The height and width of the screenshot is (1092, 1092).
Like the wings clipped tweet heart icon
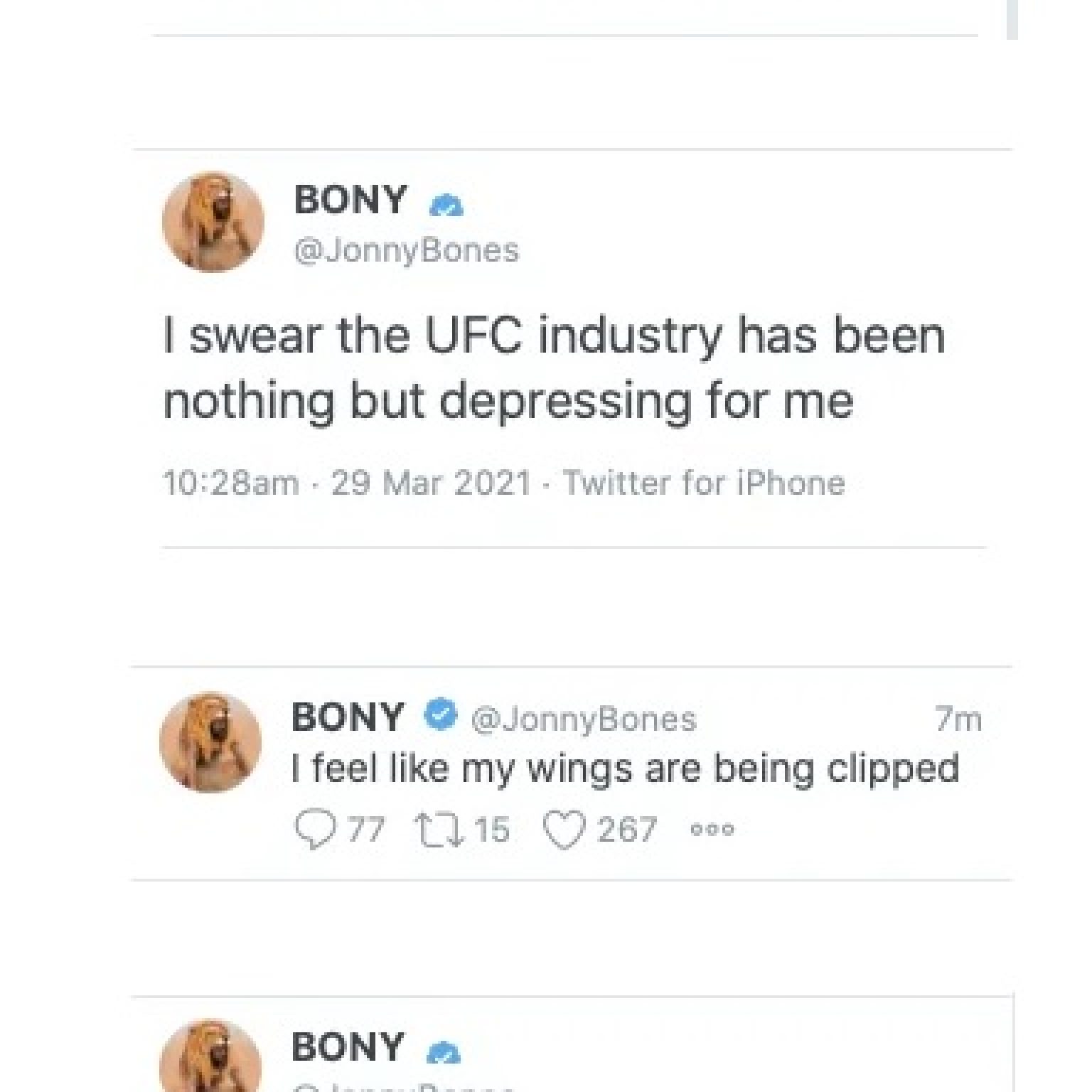[564, 830]
